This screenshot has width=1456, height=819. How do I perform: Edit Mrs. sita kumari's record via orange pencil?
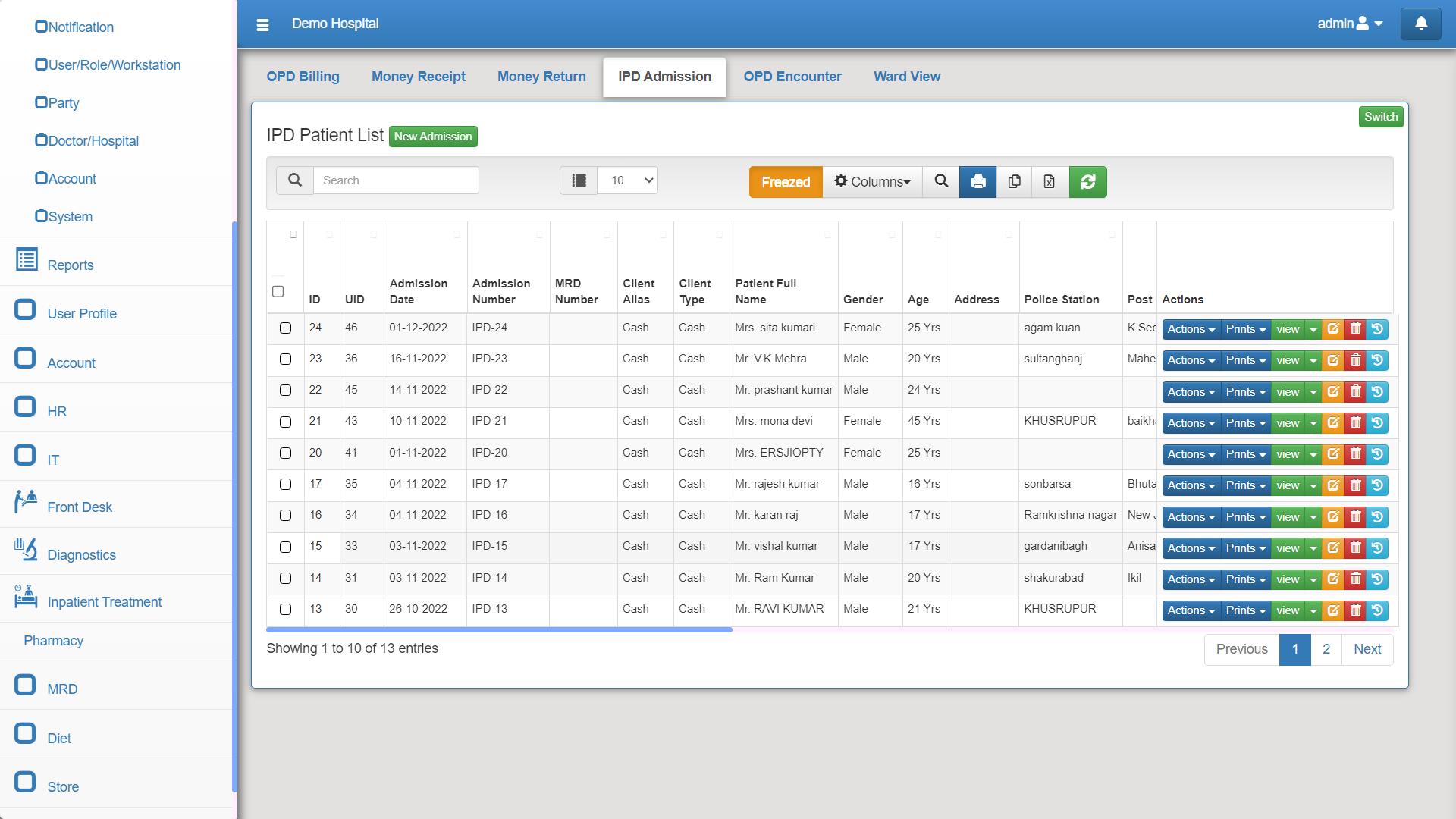coord(1333,329)
